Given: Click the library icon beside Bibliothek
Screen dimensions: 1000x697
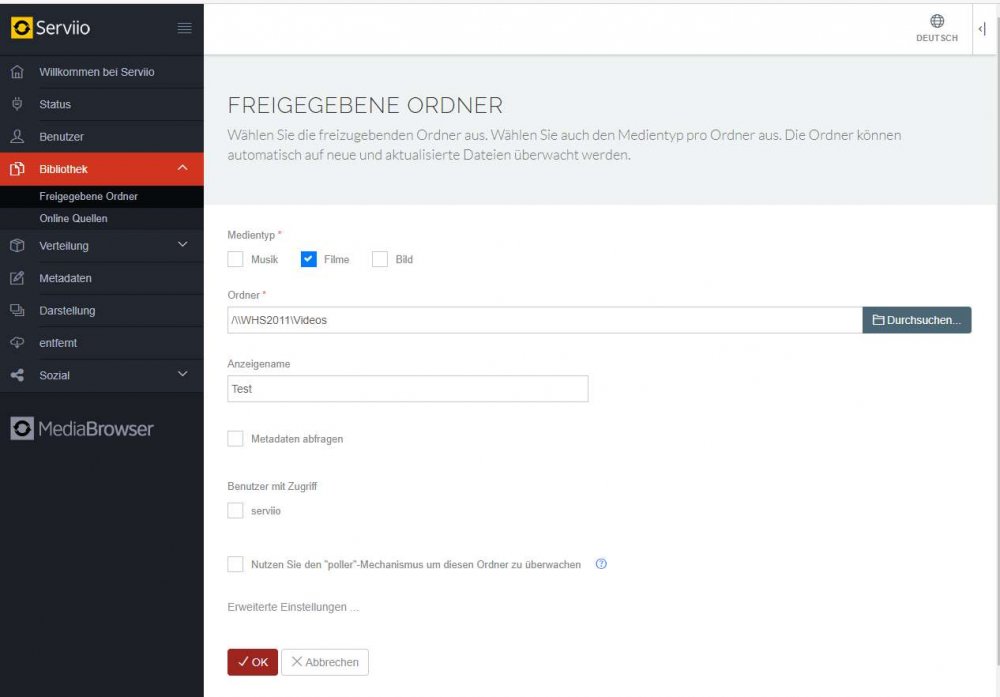Looking at the screenshot, I should [17, 169].
